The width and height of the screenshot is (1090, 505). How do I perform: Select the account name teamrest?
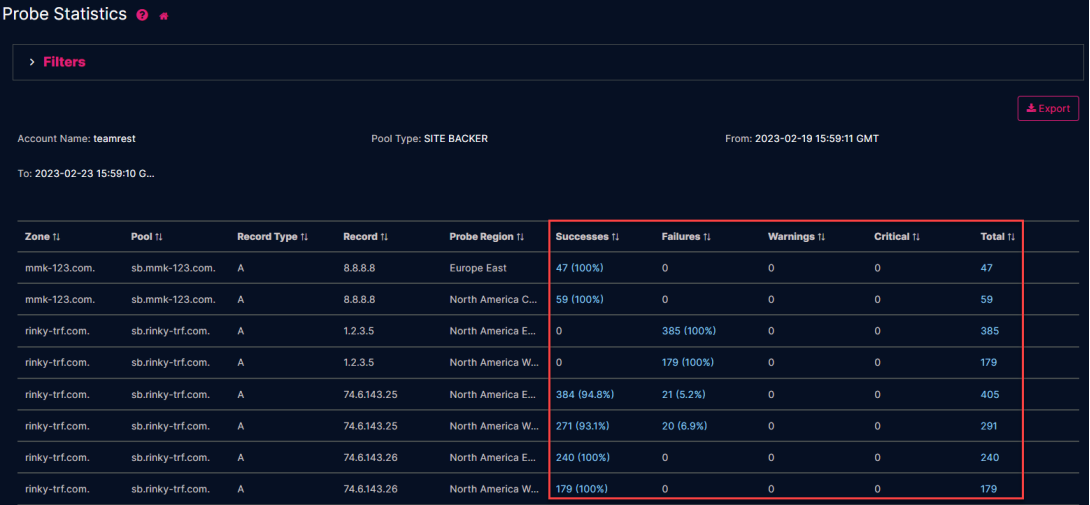[114, 138]
